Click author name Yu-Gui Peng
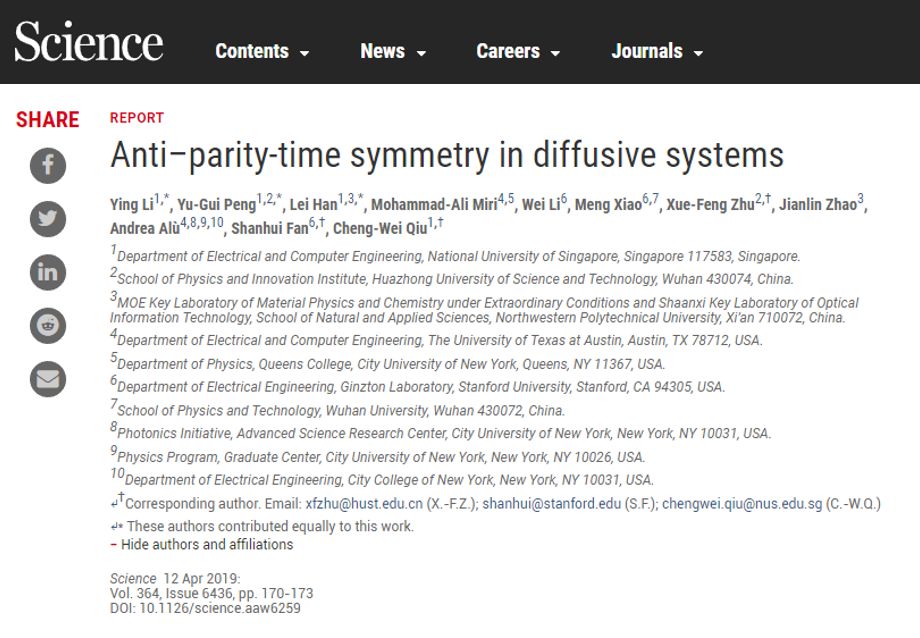Screen dimensions: 920x638 (x=217, y=204)
